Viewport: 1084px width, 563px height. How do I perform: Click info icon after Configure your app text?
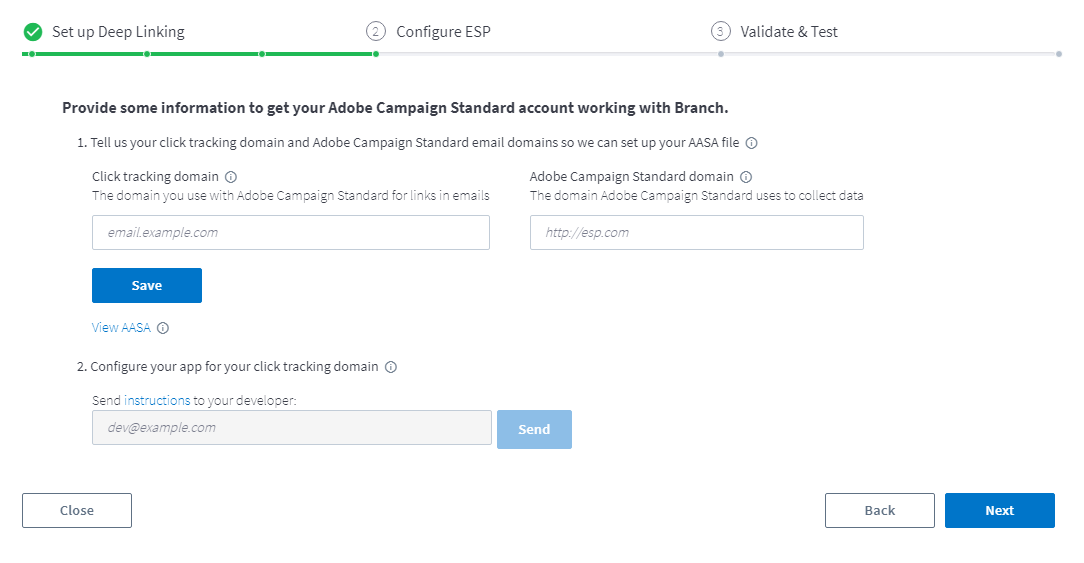pos(391,367)
